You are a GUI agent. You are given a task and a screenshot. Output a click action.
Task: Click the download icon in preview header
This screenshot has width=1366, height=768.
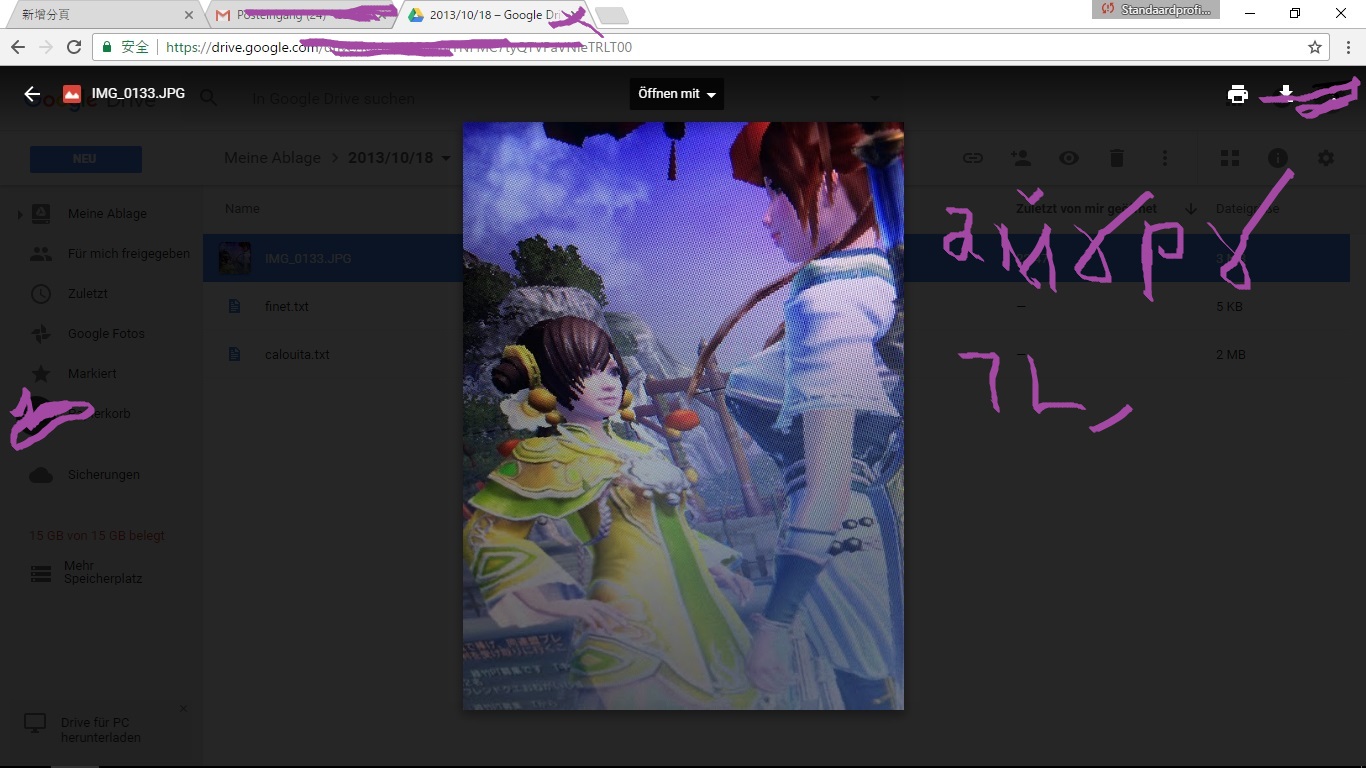point(1287,94)
